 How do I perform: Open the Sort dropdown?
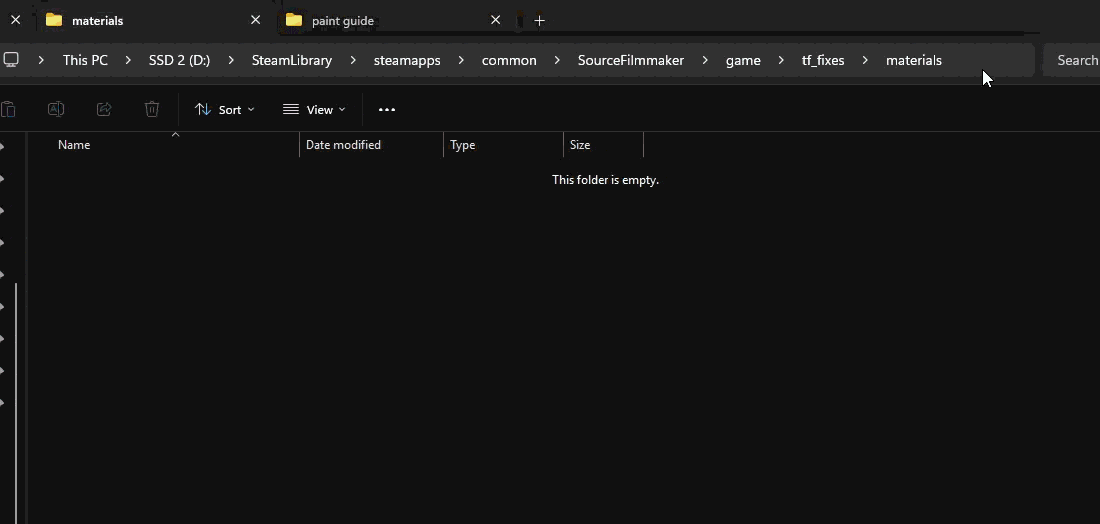pos(225,109)
